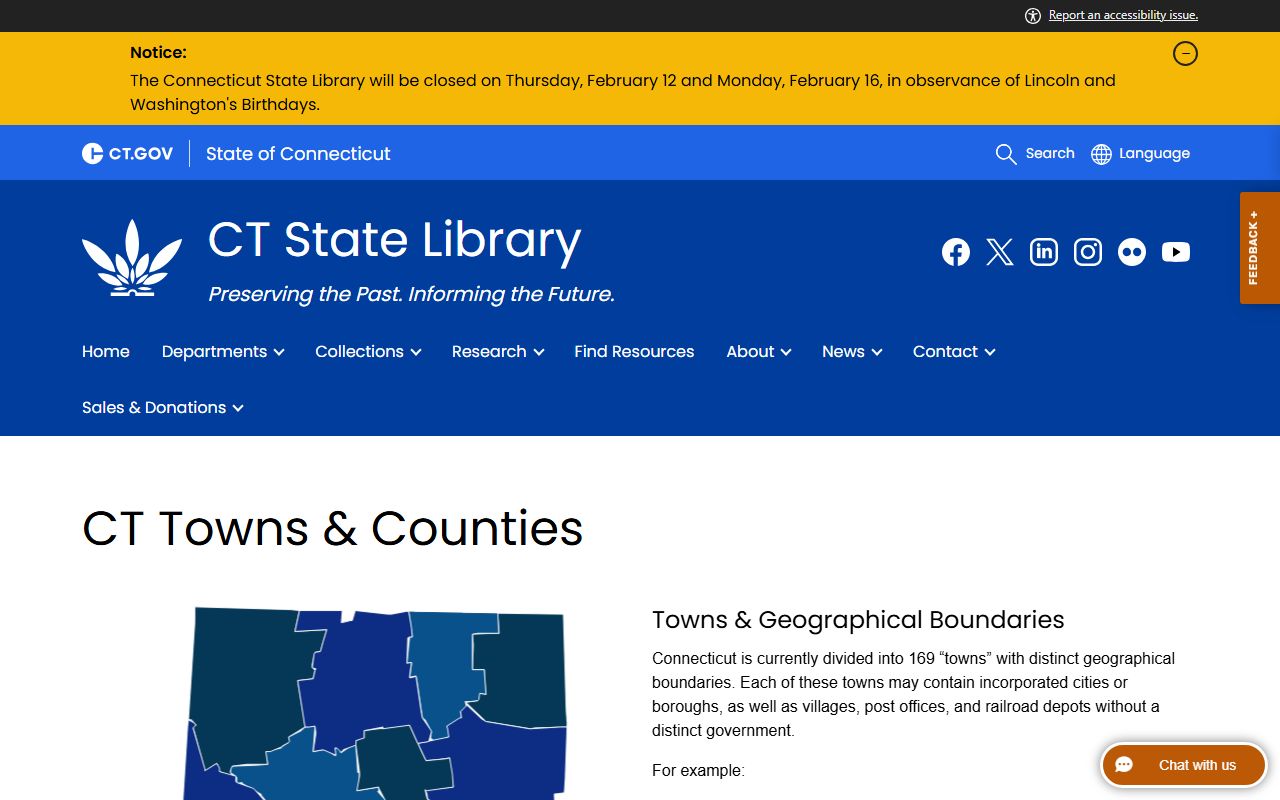The height and width of the screenshot is (800, 1280).
Task: Click the Towns & Geographical Boundaries heading
Action: (858, 620)
